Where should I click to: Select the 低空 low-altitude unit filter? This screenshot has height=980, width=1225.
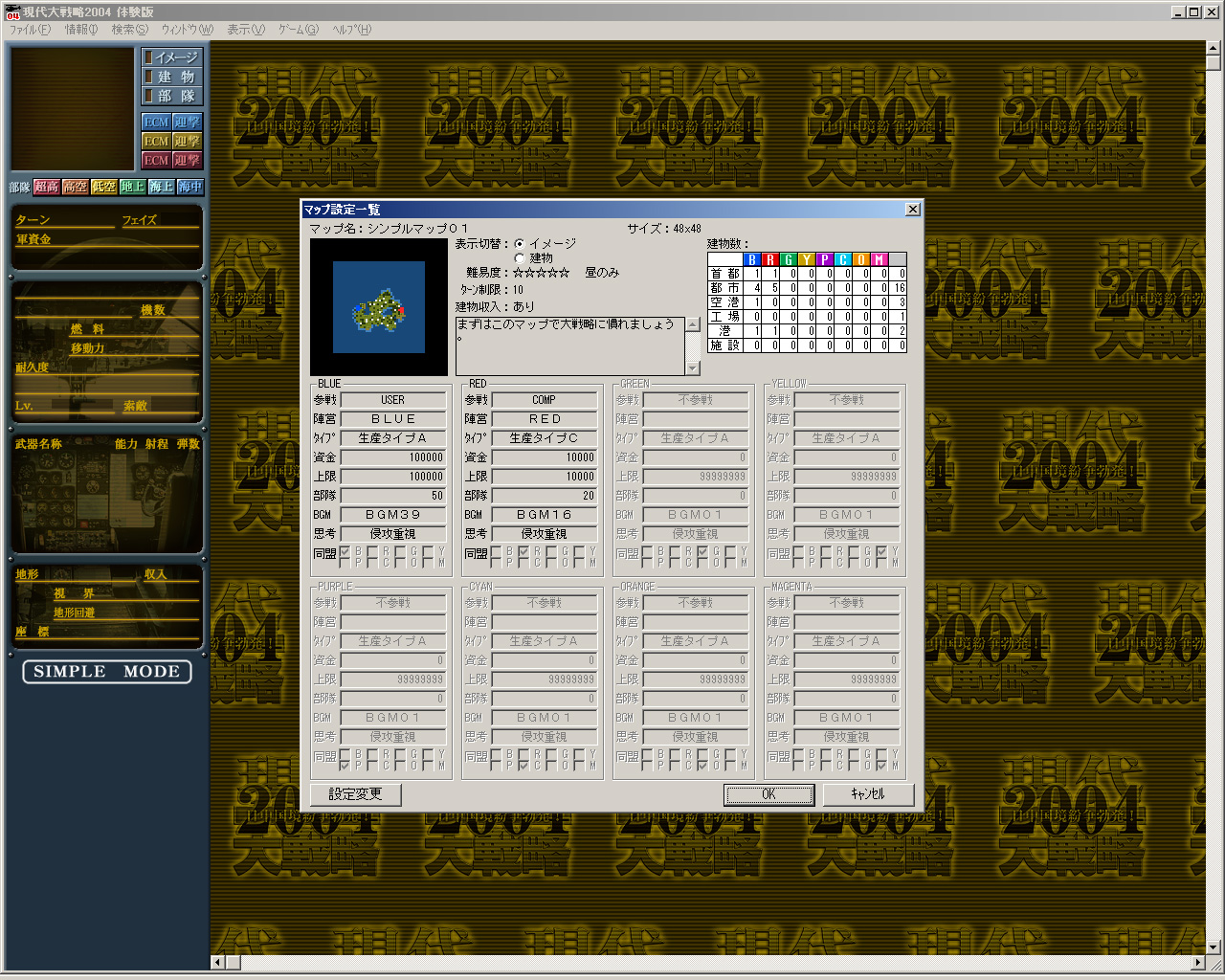pyautogui.click(x=104, y=187)
